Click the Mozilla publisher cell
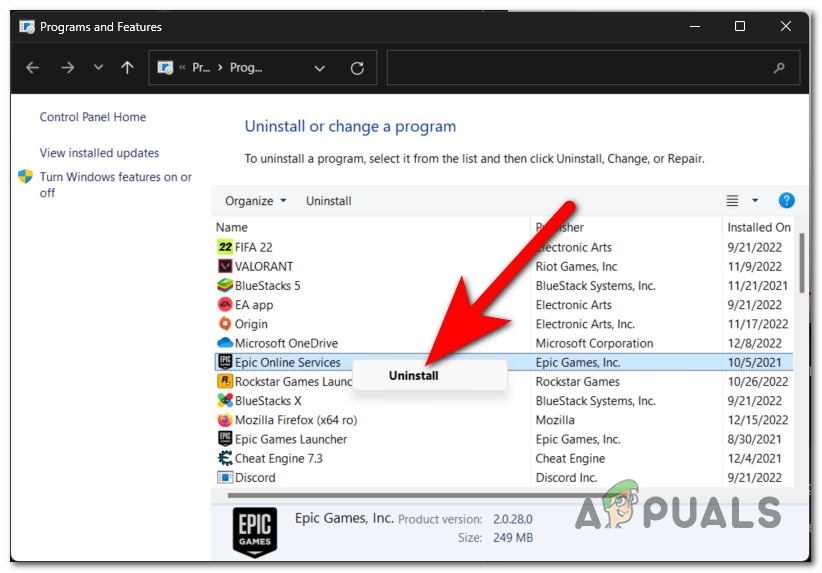This screenshot has width=822, height=573. pos(555,420)
